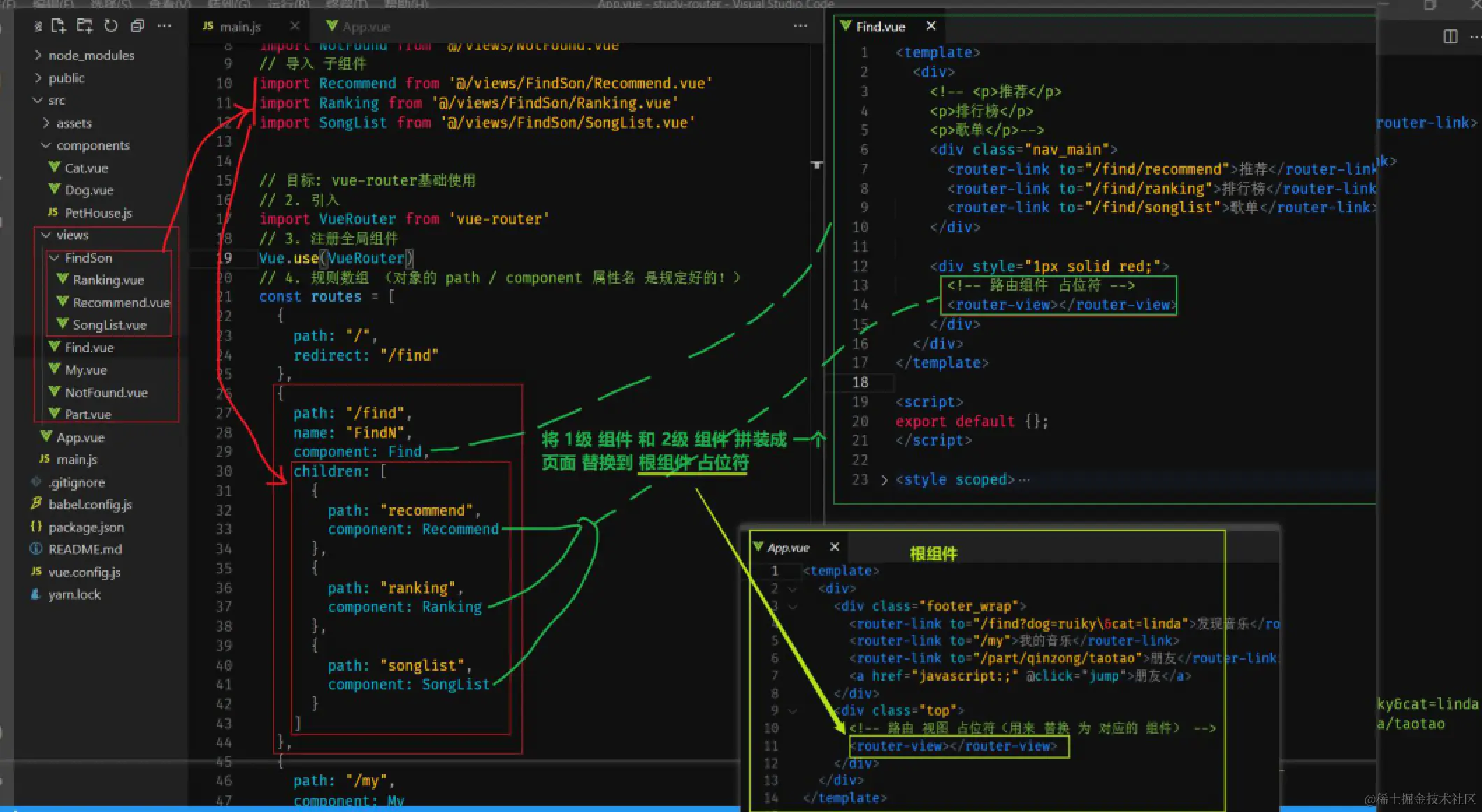Collapse the FindSon folder

point(87,258)
